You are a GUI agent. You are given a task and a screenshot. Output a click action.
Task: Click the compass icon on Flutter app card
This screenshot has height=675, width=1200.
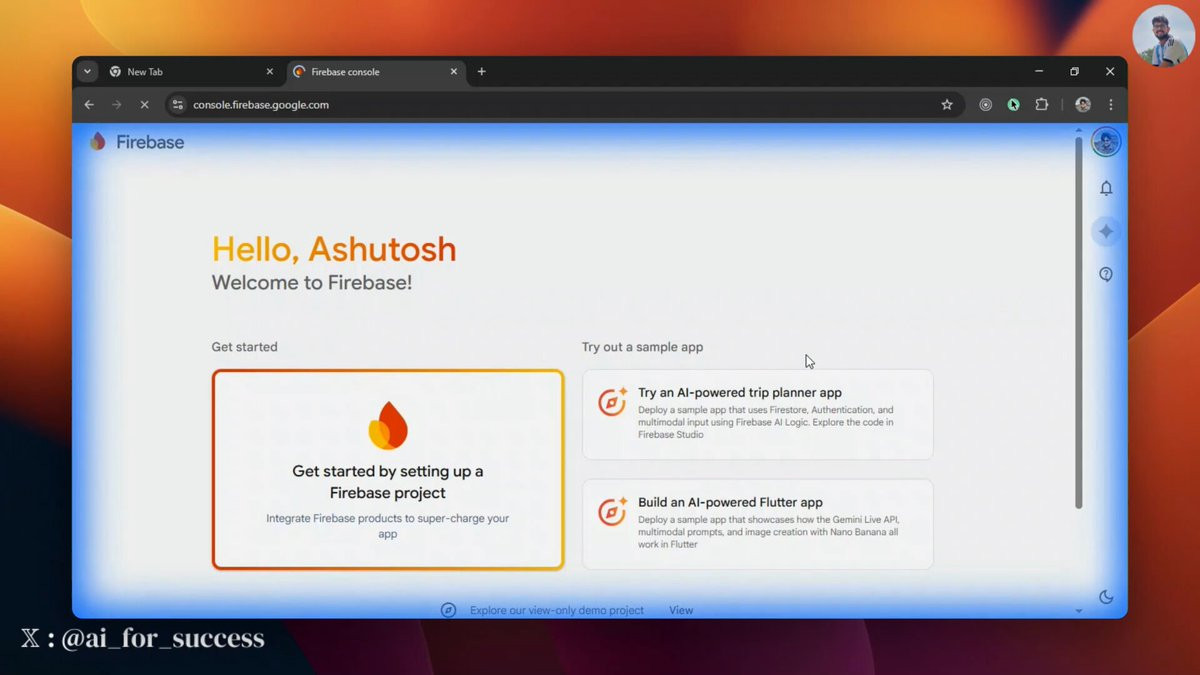(x=612, y=511)
